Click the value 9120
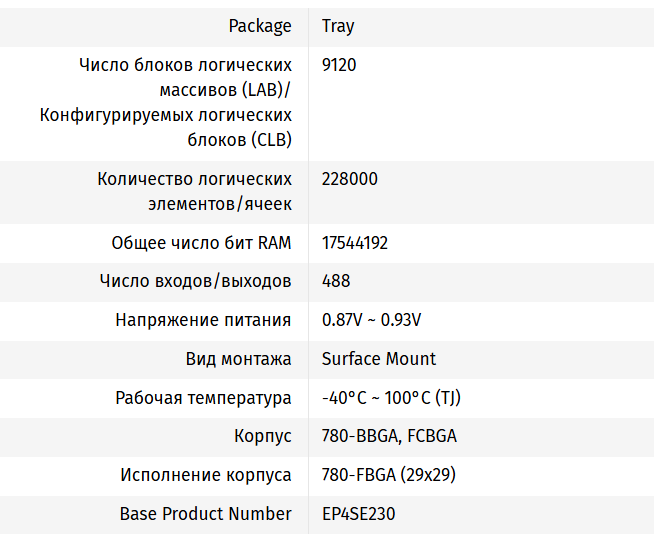The width and height of the screenshot is (654, 539). 339,65
